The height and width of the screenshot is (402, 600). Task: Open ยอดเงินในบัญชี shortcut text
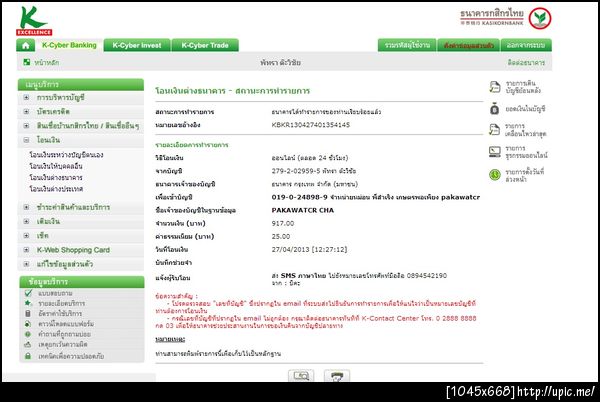525,109
